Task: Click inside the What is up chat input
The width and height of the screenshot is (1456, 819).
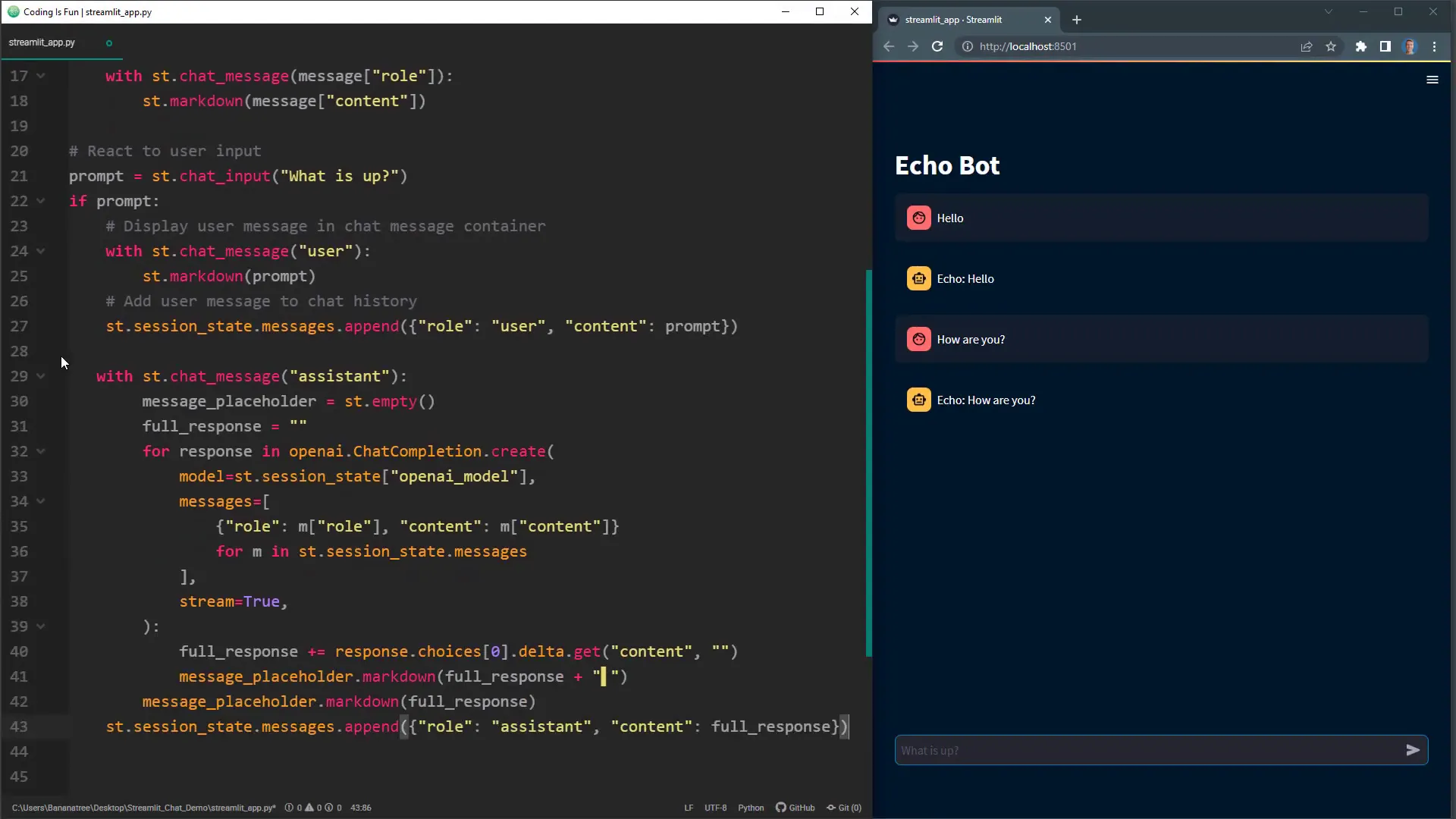Action: 1100,750
